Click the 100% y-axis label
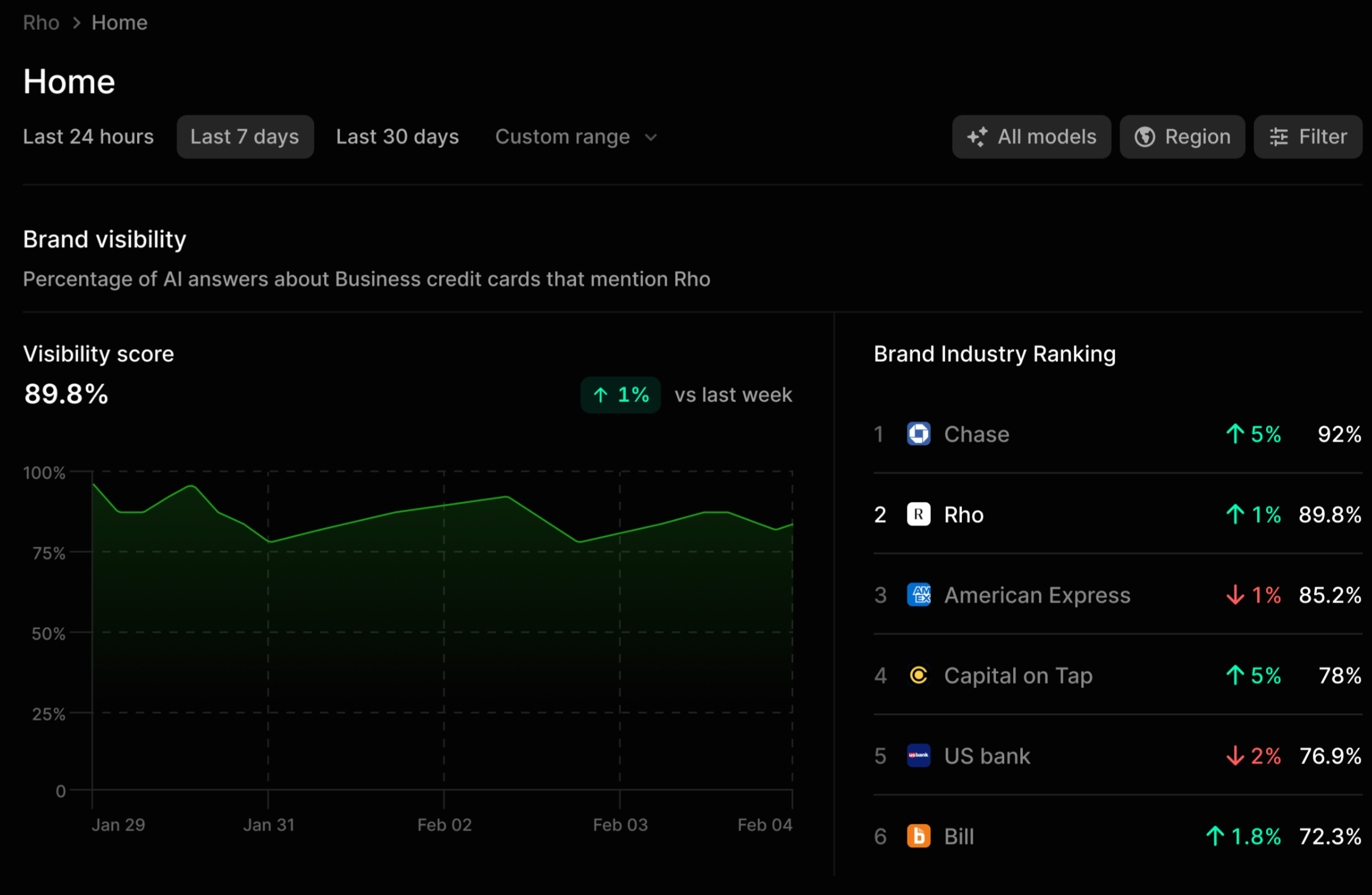The image size is (1372, 895). click(x=44, y=473)
